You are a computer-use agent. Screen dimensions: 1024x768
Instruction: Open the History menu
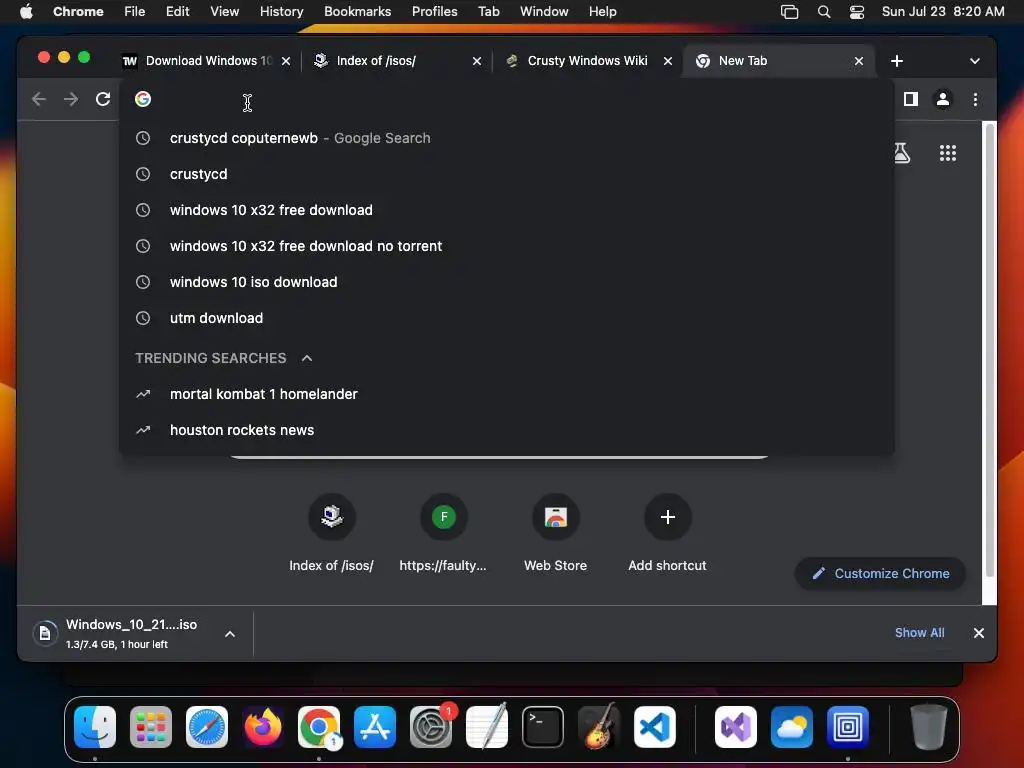pos(281,12)
